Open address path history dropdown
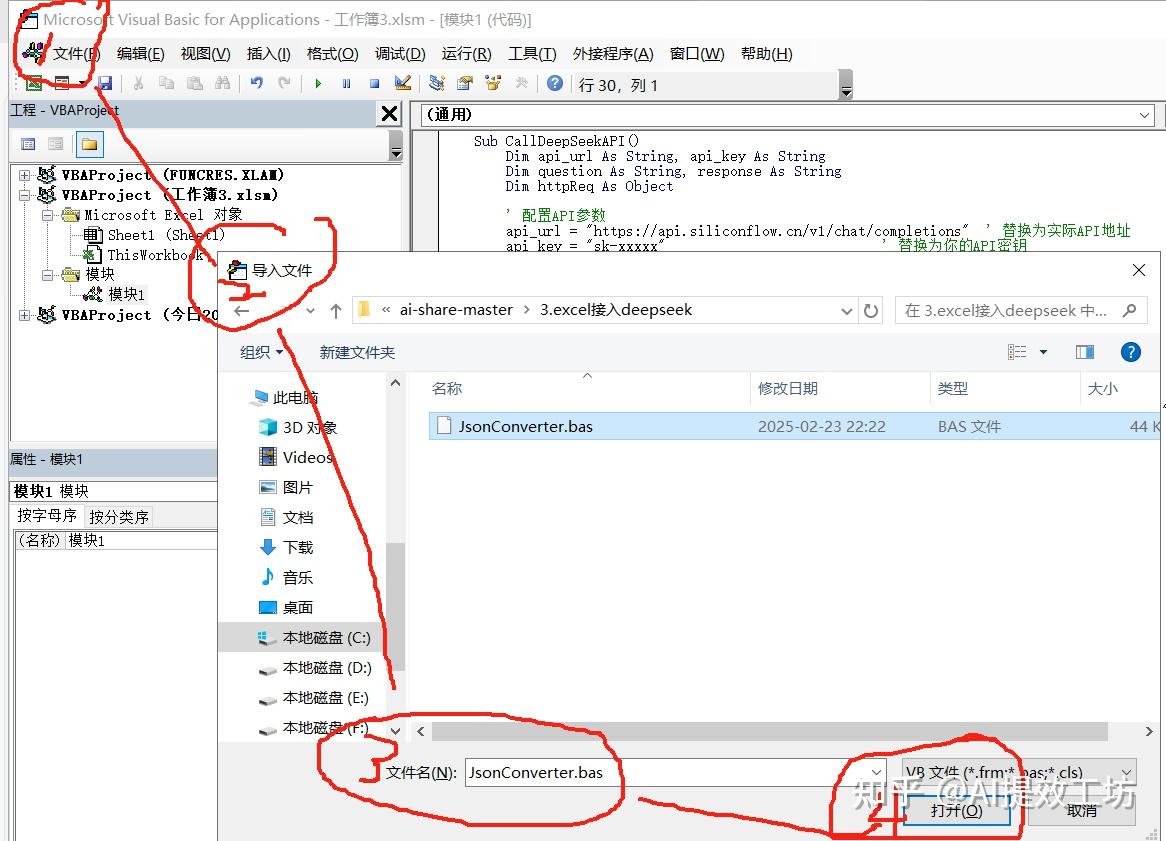The image size is (1166, 841). [846, 311]
